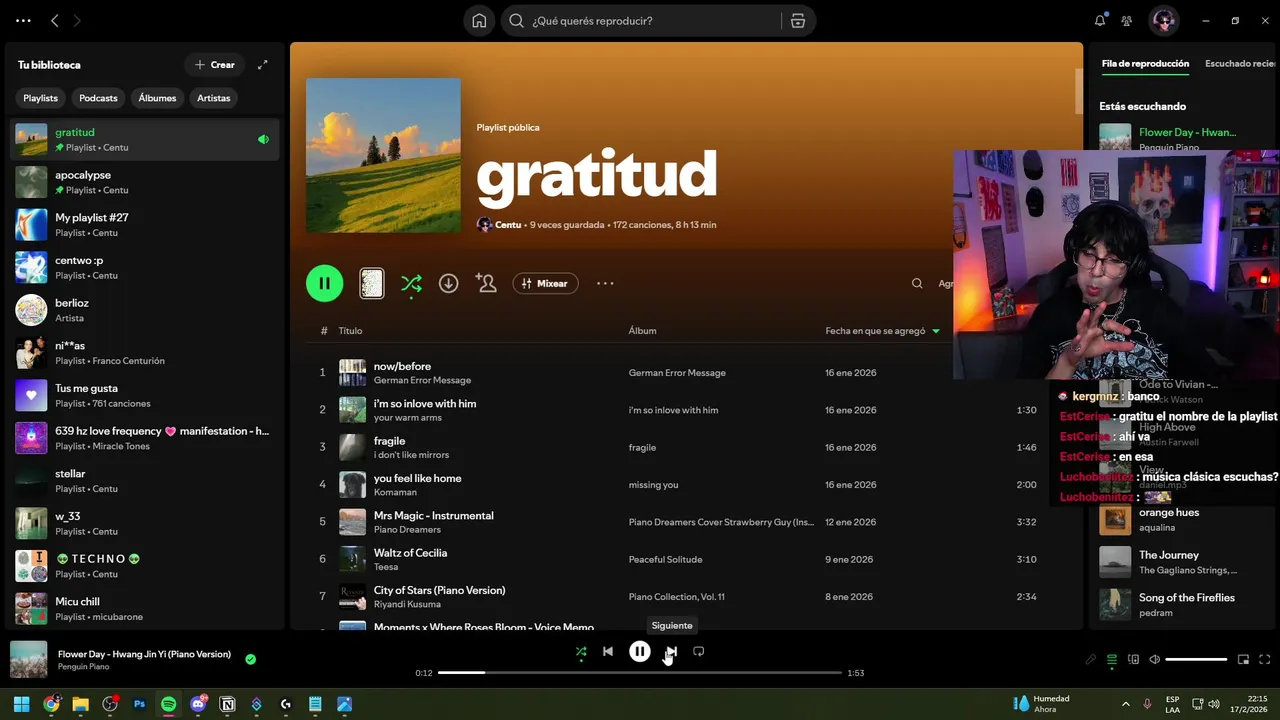Filter library by Podcasts

(x=98, y=98)
